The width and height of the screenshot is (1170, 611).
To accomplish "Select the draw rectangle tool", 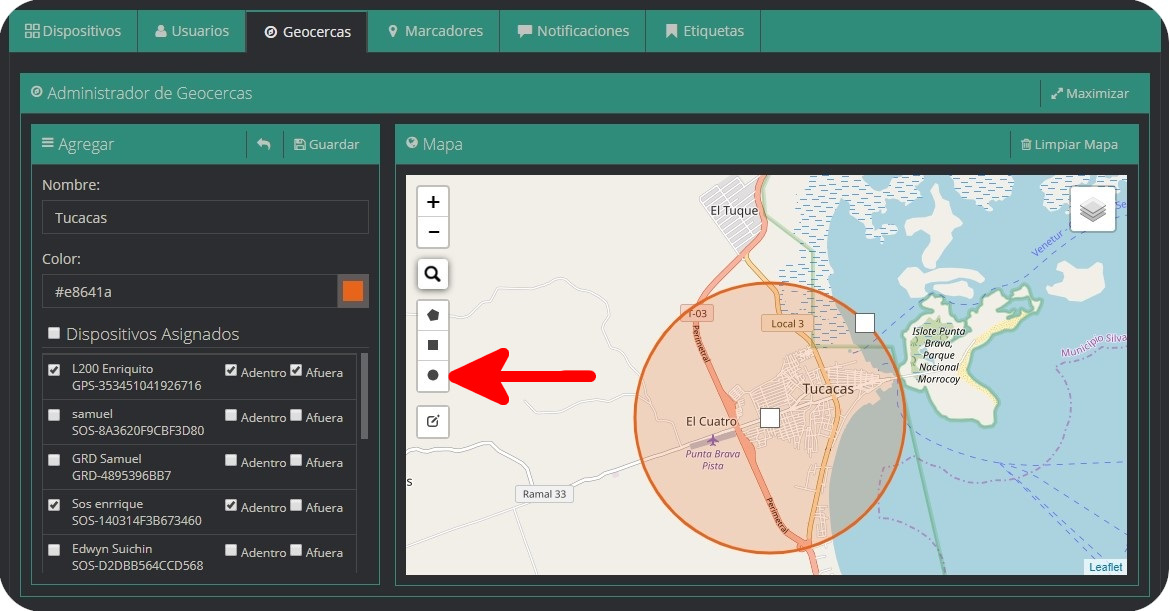I will point(433,345).
